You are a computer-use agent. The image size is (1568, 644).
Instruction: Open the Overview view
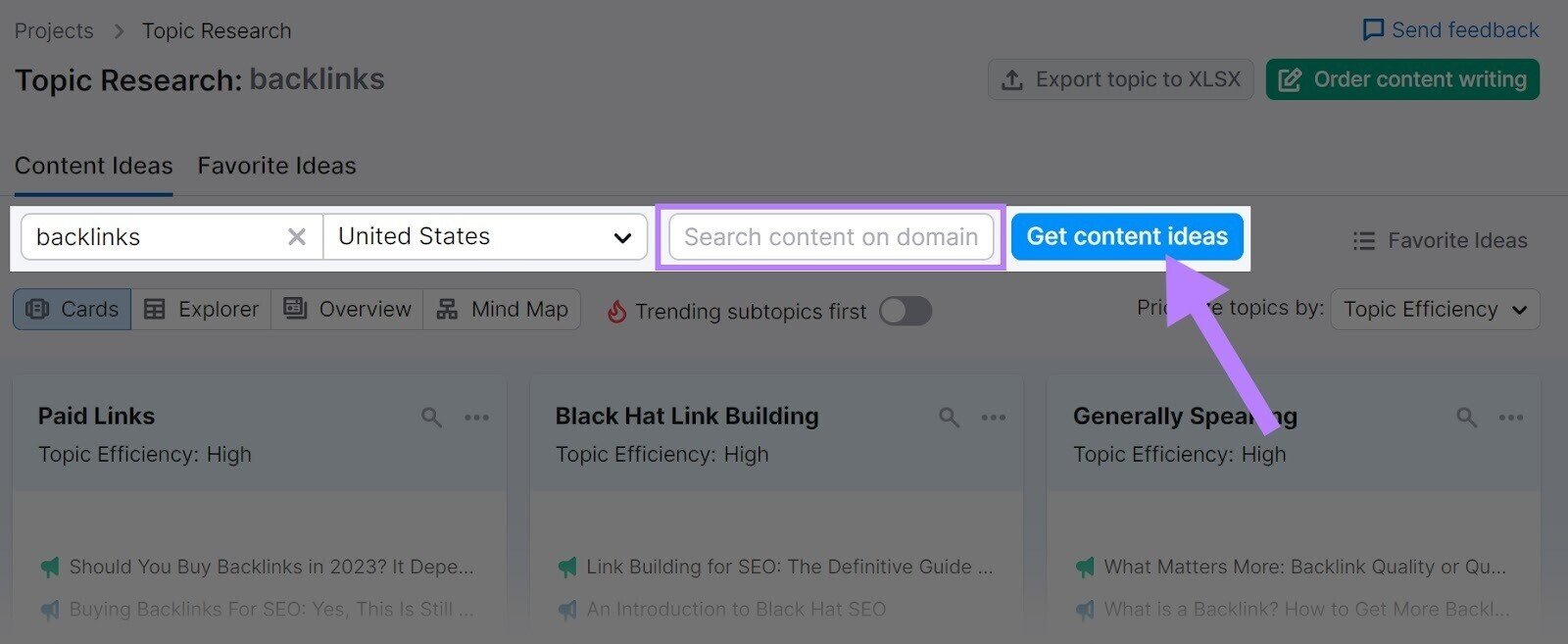tap(348, 309)
